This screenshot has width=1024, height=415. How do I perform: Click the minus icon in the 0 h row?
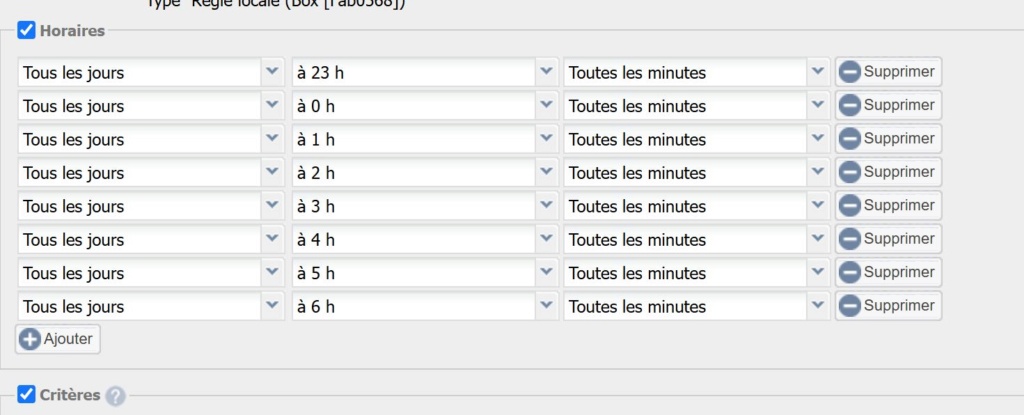pyautogui.click(x=849, y=105)
